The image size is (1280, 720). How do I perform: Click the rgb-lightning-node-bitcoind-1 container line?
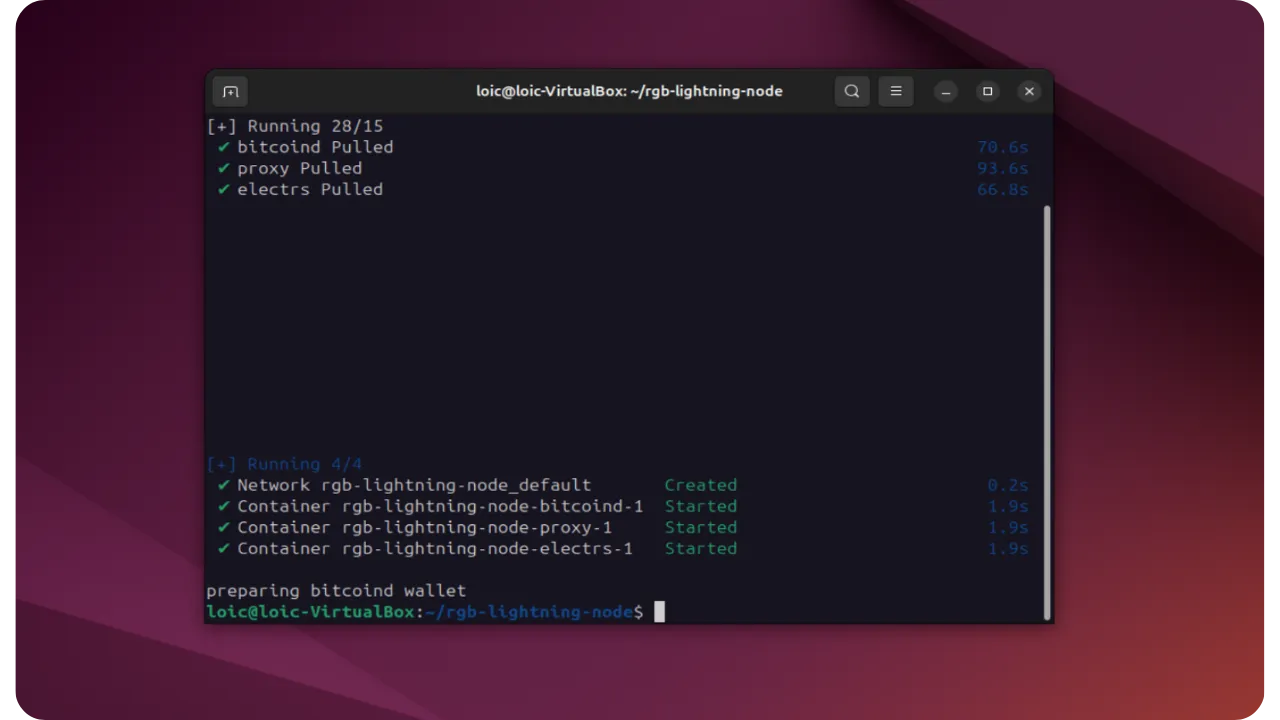click(x=440, y=506)
